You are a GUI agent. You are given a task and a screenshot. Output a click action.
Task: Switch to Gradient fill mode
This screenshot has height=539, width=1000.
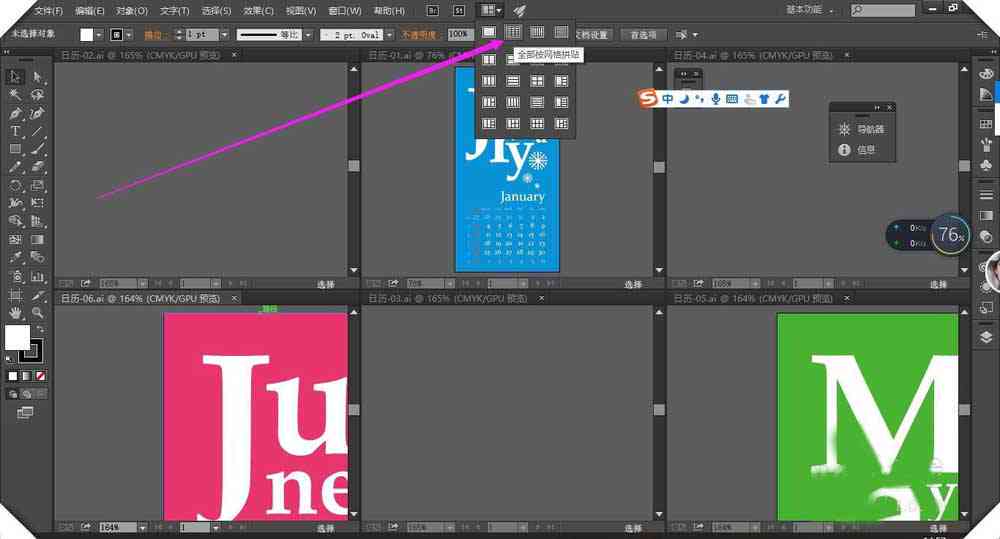pos(26,376)
